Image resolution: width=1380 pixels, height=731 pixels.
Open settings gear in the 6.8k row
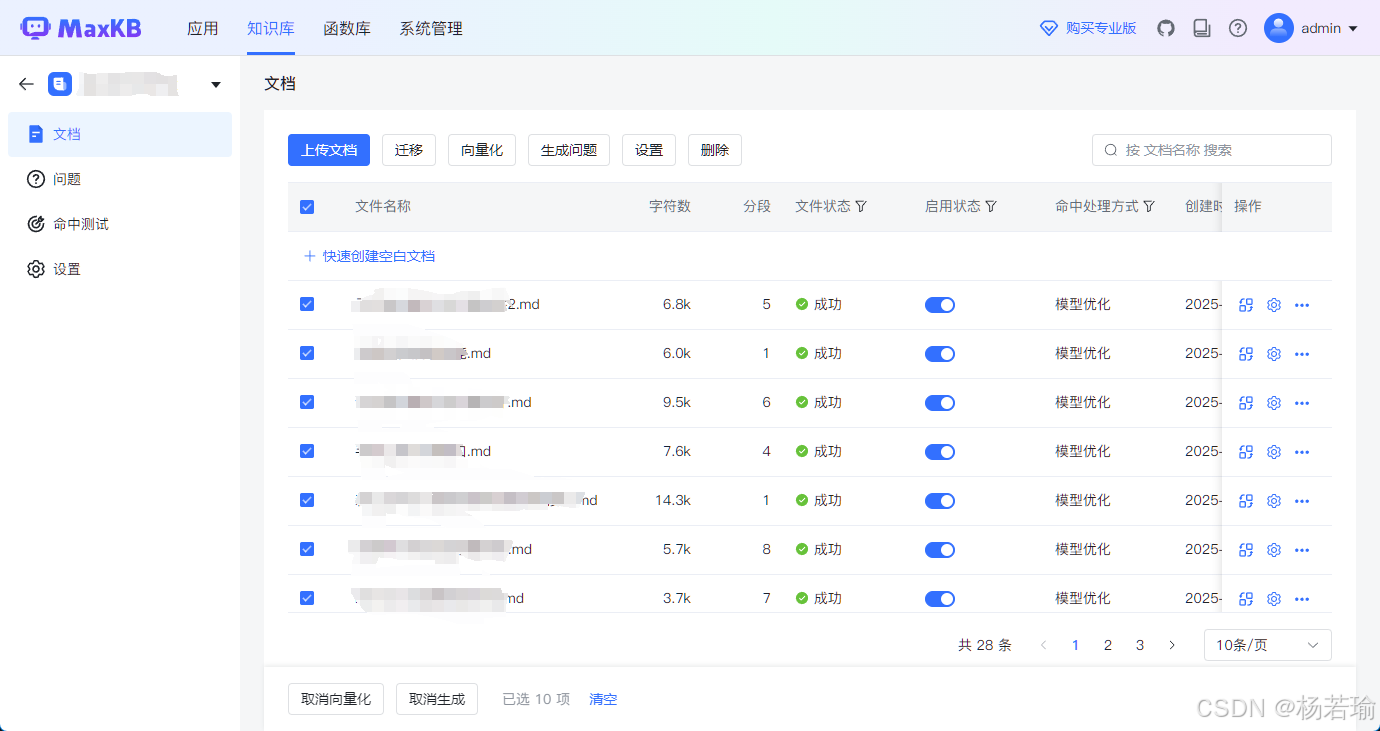1274,305
